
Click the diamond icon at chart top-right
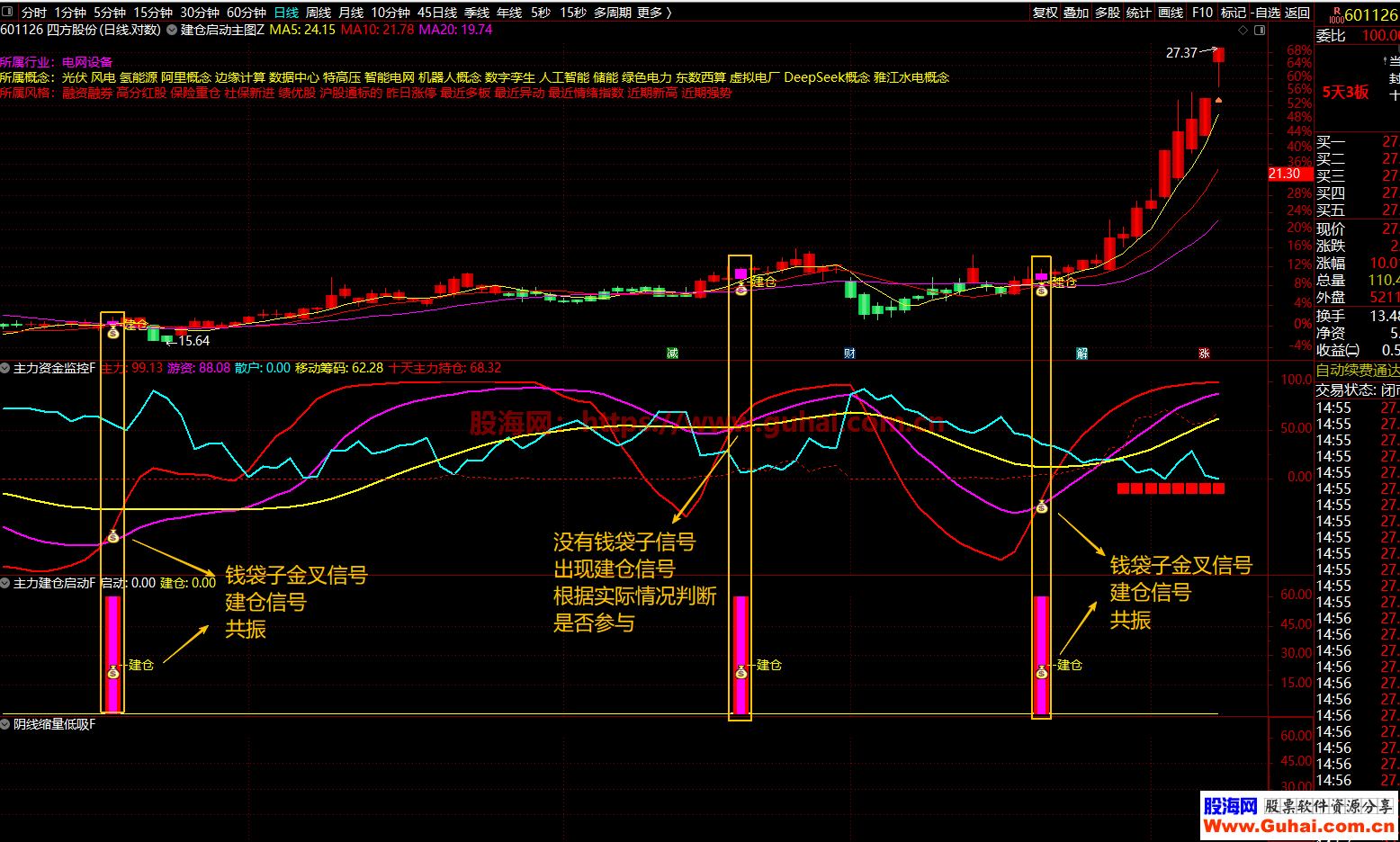[x=1243, y=31]
